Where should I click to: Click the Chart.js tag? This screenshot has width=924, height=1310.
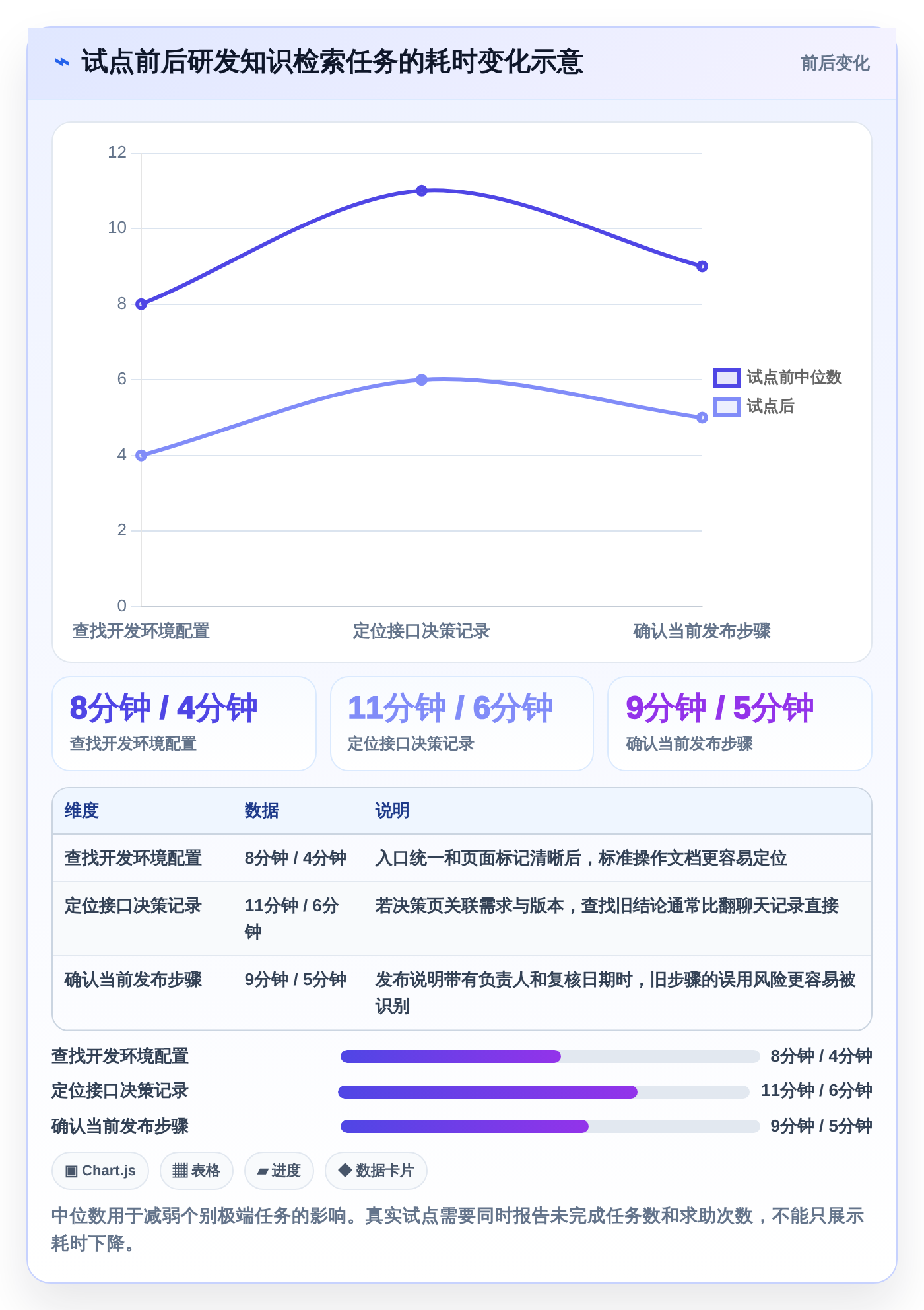100,1171
